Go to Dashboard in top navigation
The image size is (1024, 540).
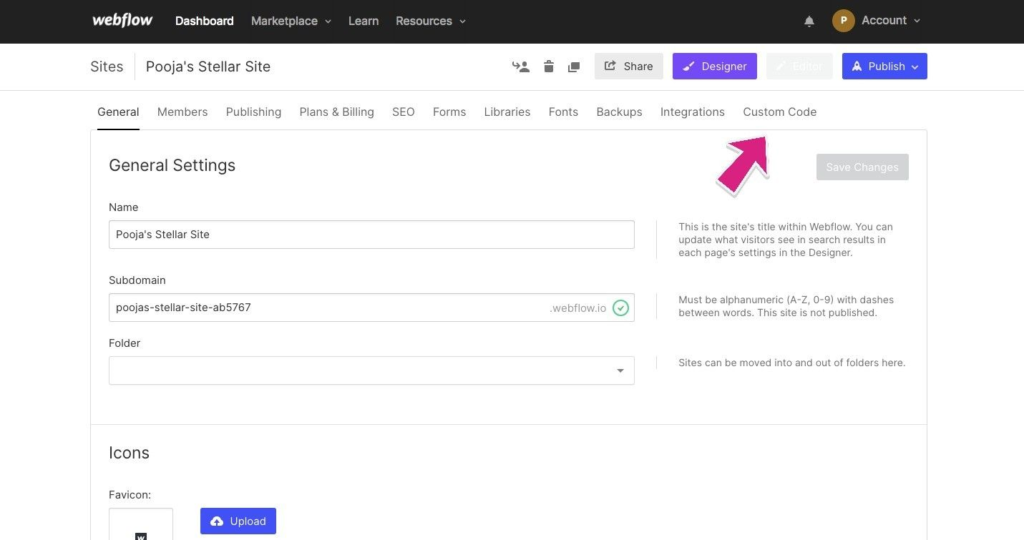point(204,21)
